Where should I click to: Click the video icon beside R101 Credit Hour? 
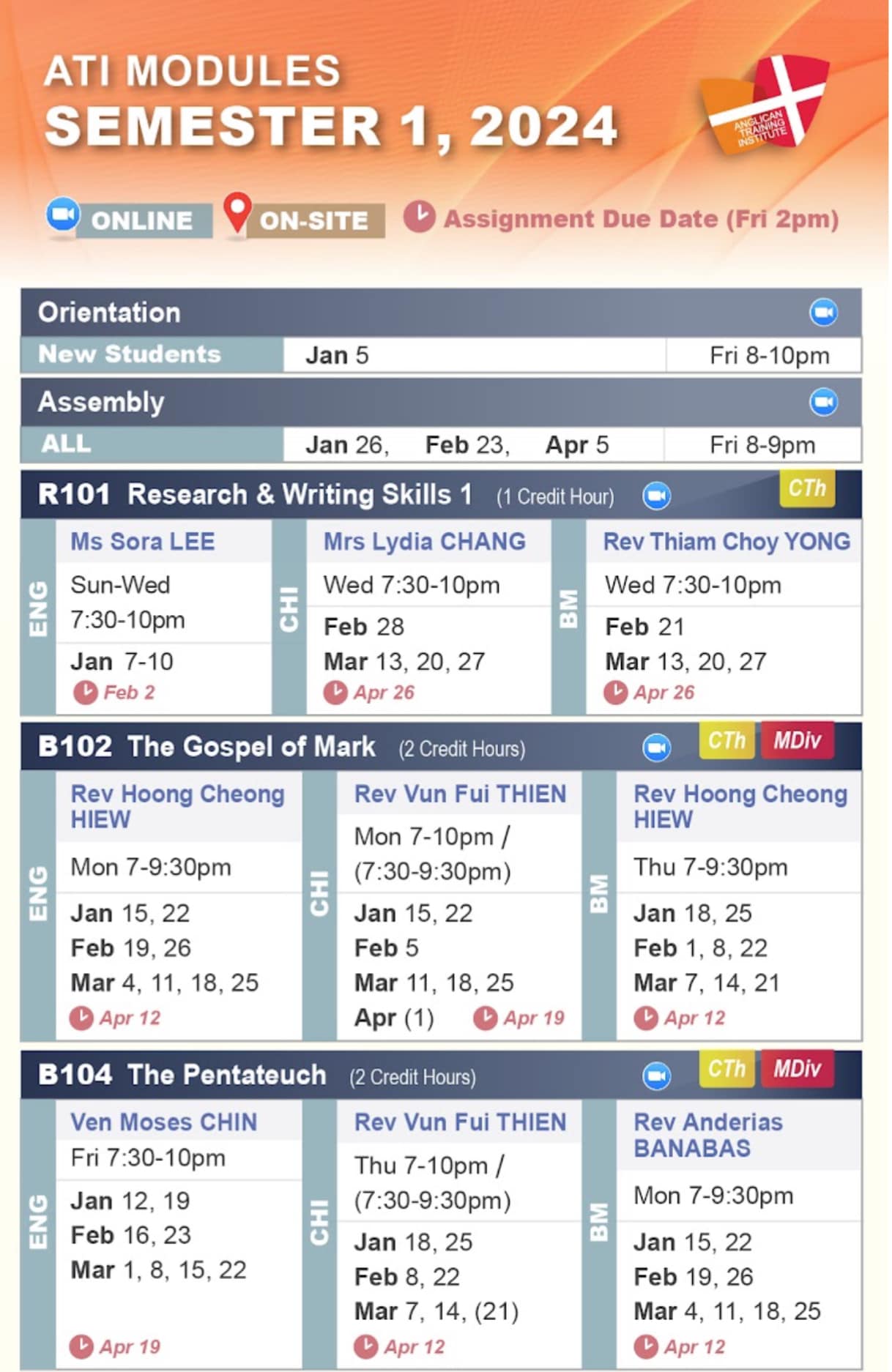(x=656, y=496)
